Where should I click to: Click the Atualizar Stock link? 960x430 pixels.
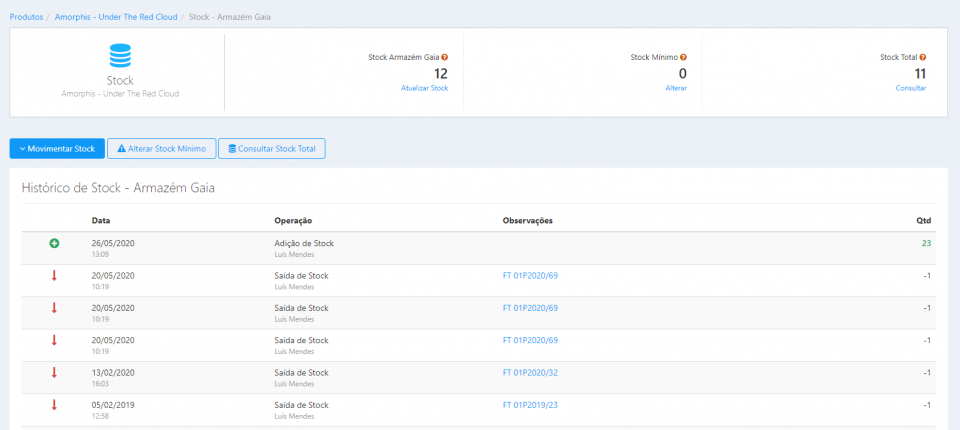pos(424,88)
